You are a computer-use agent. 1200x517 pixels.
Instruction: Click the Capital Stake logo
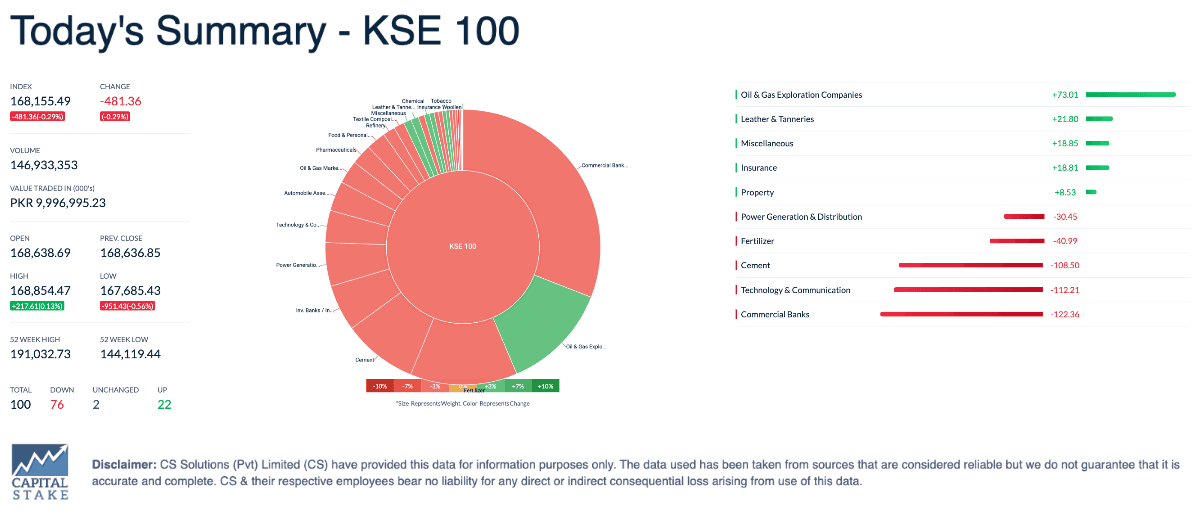pyautogui.click(x=40, y=473)
